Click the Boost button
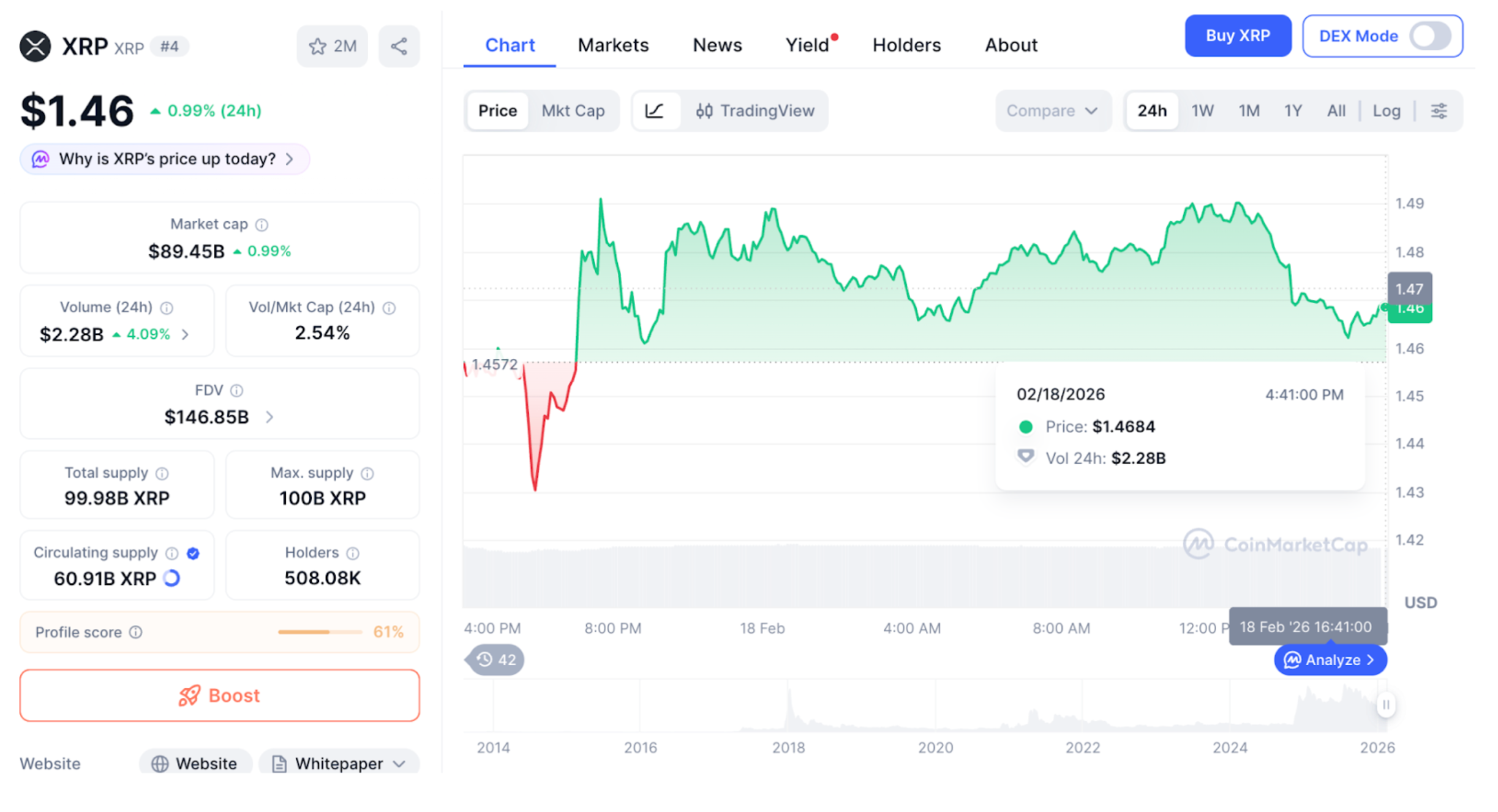Viewport: 1498px width, 812px height. [x=219, y=696]
